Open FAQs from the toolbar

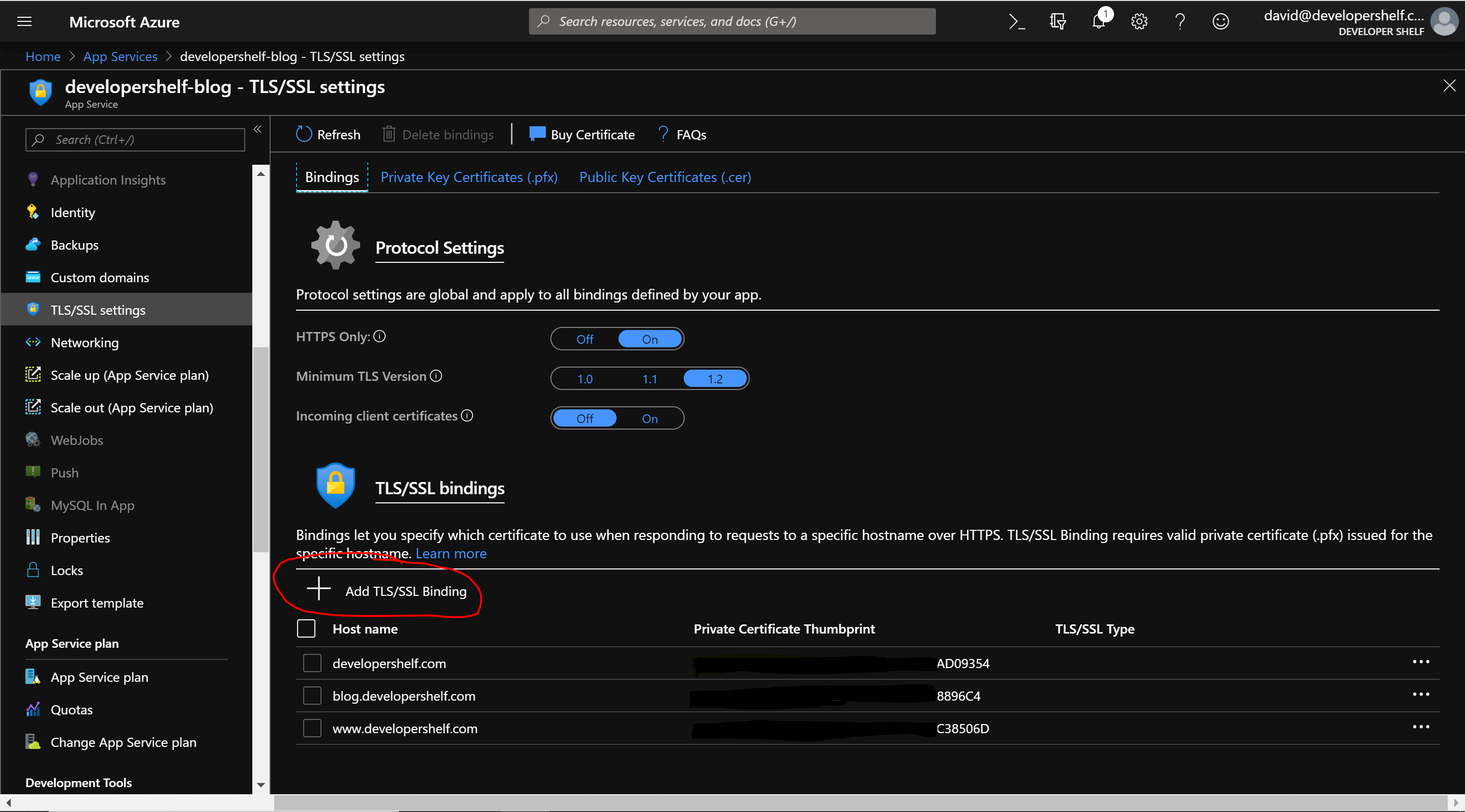[x=682, y=134]
